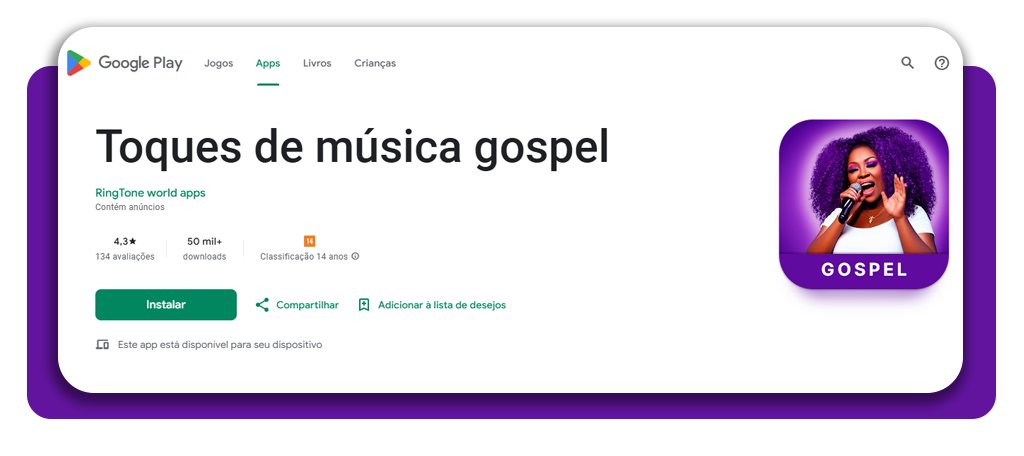Click the classification info circle icon

355,257
